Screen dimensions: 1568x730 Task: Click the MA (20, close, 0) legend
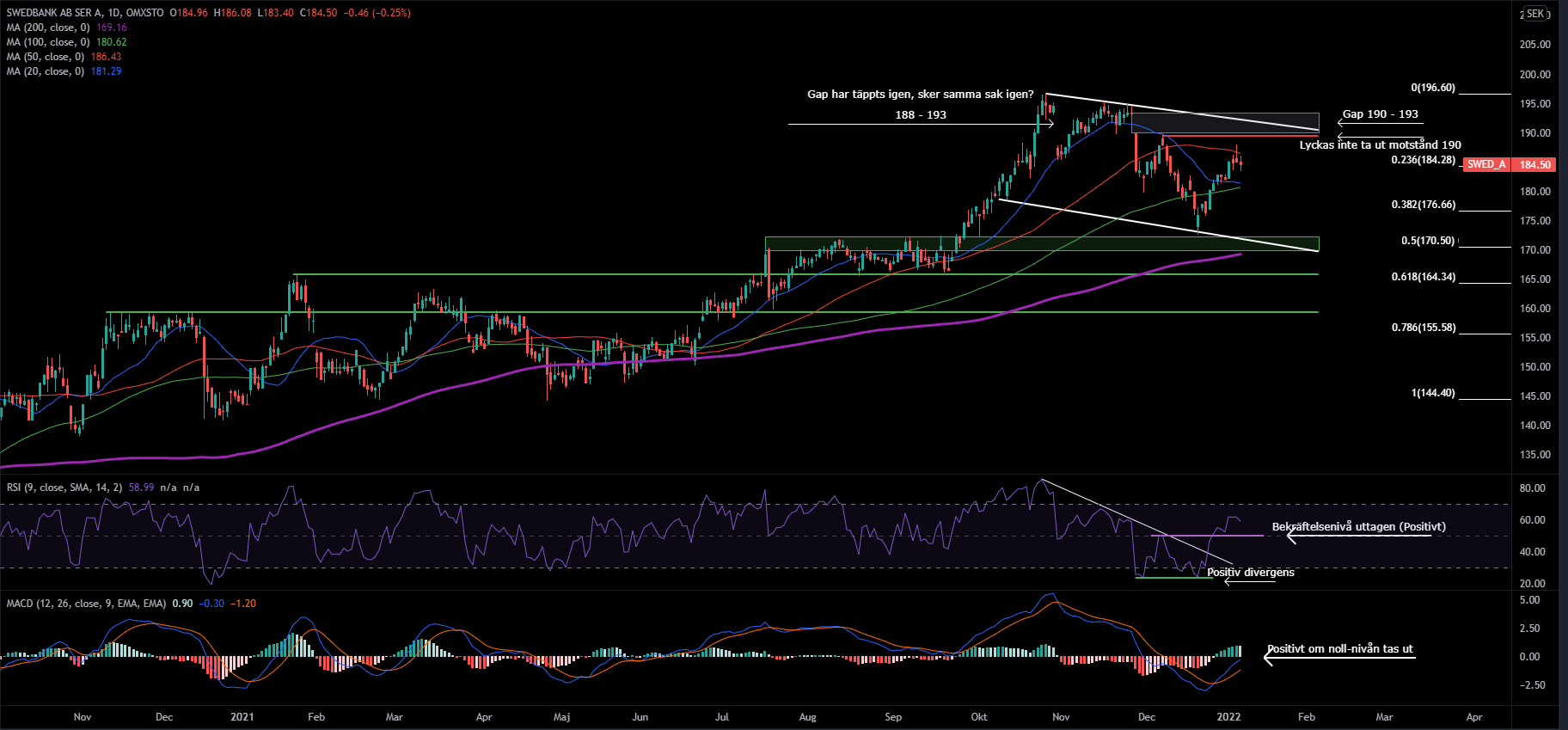46,71
